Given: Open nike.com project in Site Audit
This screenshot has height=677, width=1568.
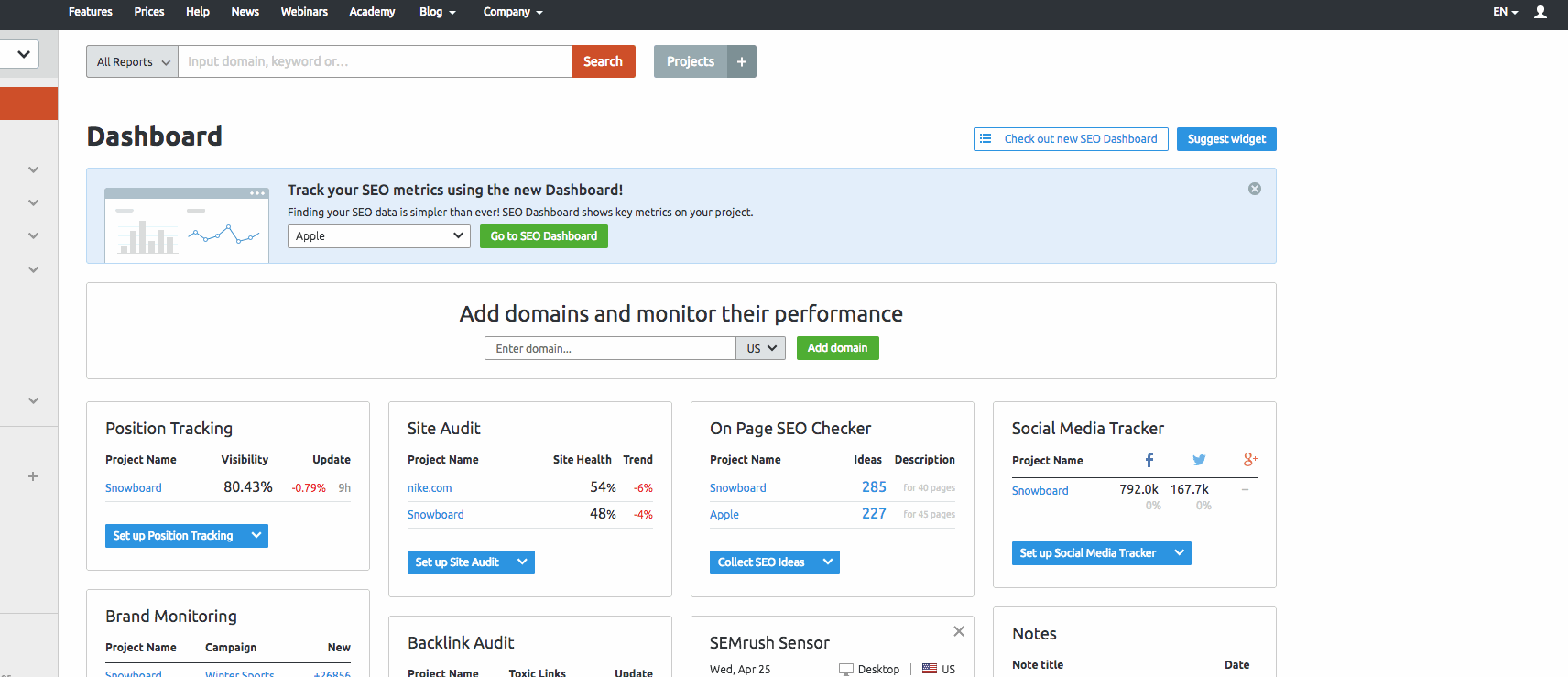Looking at the screenshot, I should click(430, 488).
